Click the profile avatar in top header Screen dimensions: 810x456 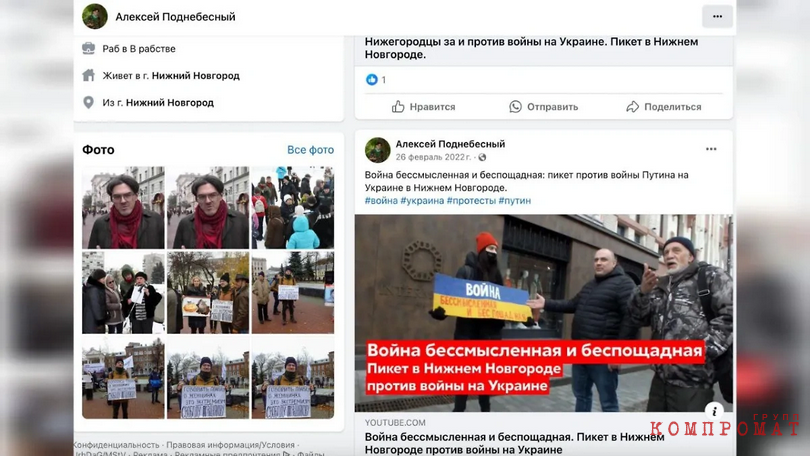(x=95, y=16)
